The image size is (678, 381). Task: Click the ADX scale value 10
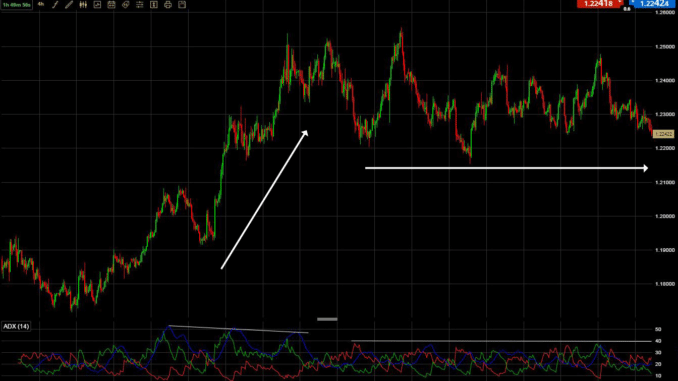pyautogui.click(x=658, y=376)
